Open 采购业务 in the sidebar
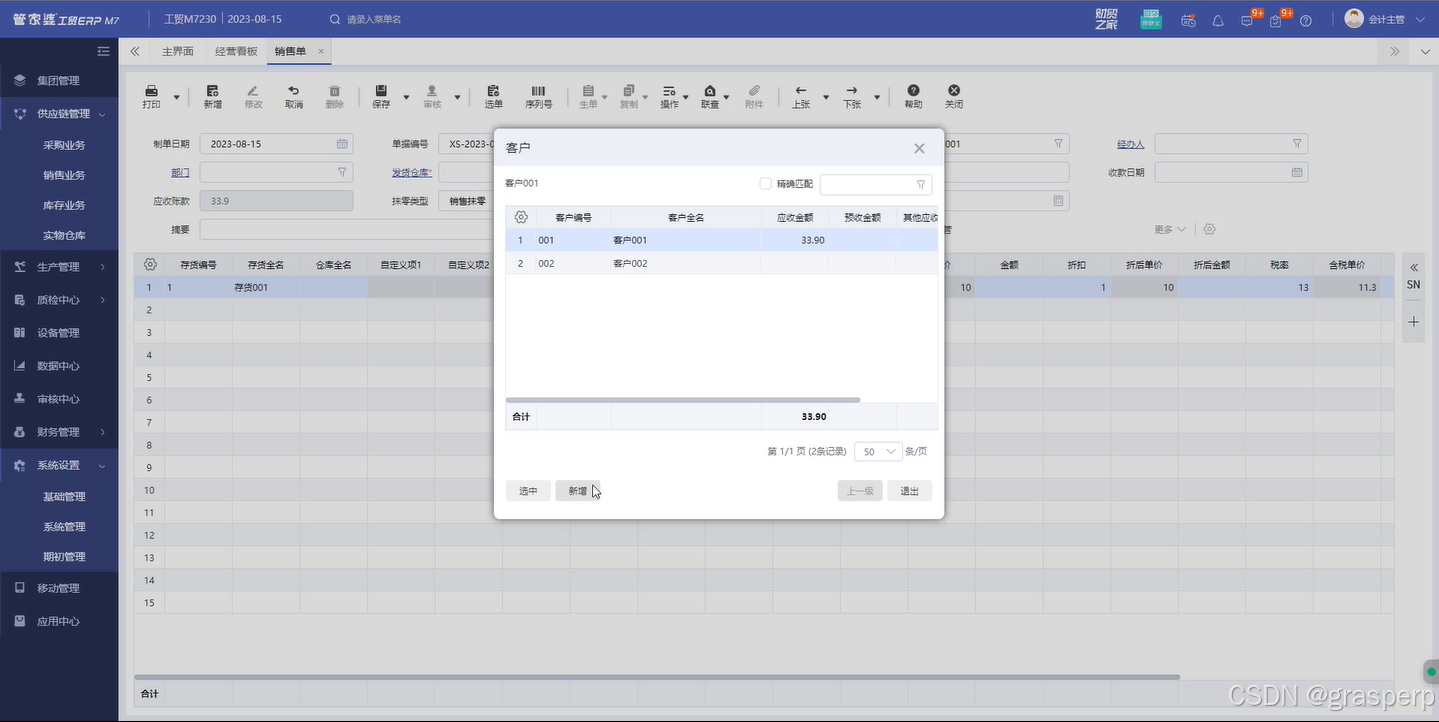 (64, 145)
